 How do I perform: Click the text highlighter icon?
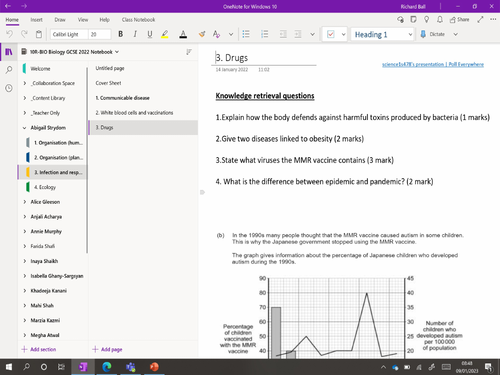pos(165,34)
